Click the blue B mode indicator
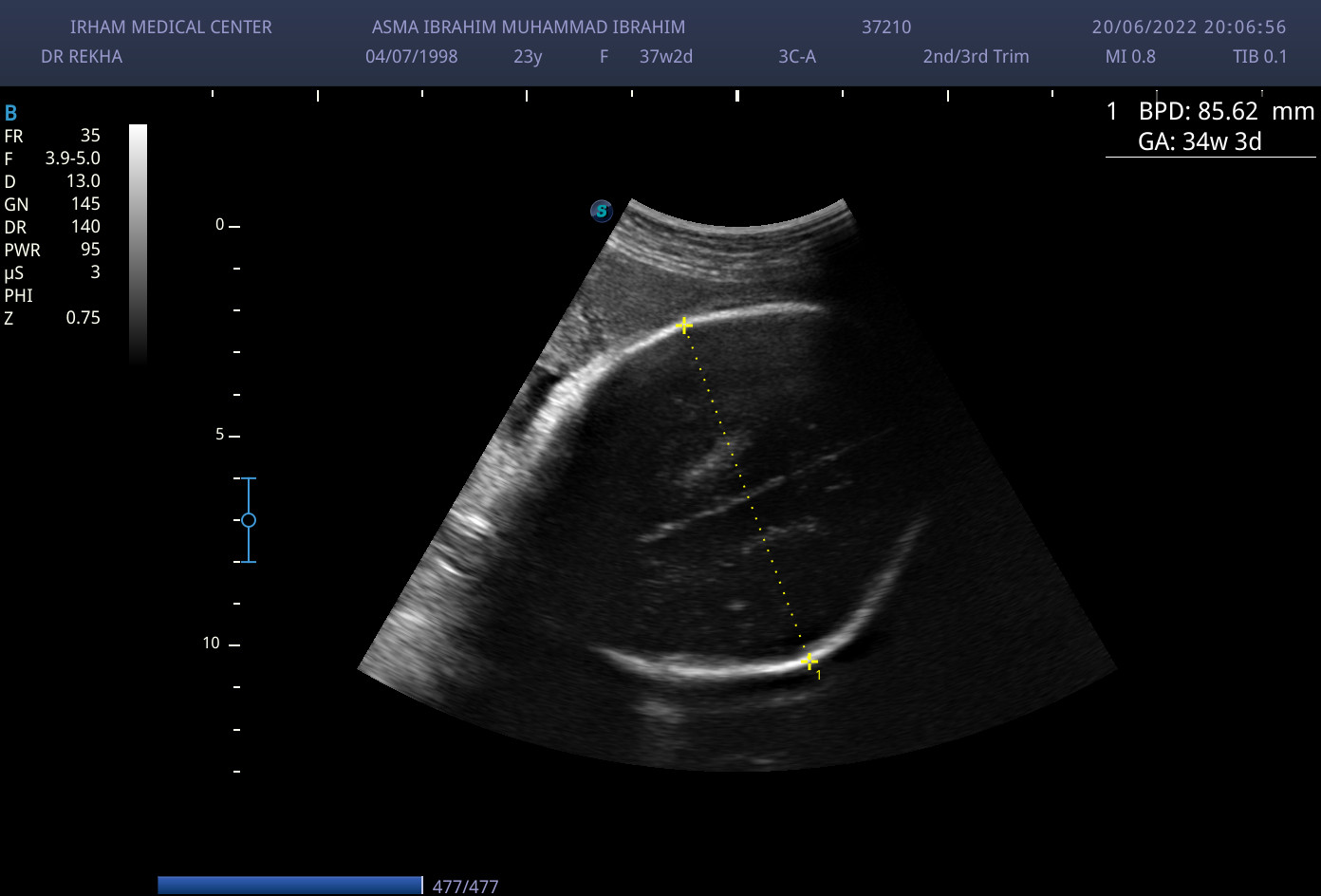The image size is (1321, 896). point(11,114)
